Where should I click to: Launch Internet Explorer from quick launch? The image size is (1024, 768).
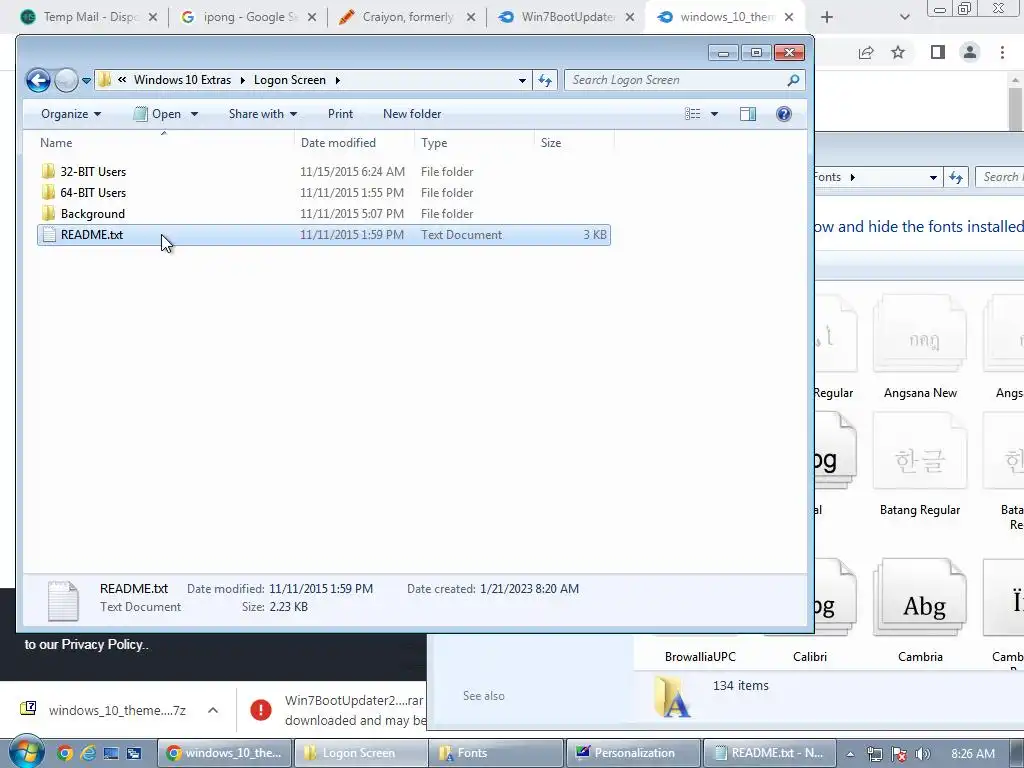[x=88, y=753]
